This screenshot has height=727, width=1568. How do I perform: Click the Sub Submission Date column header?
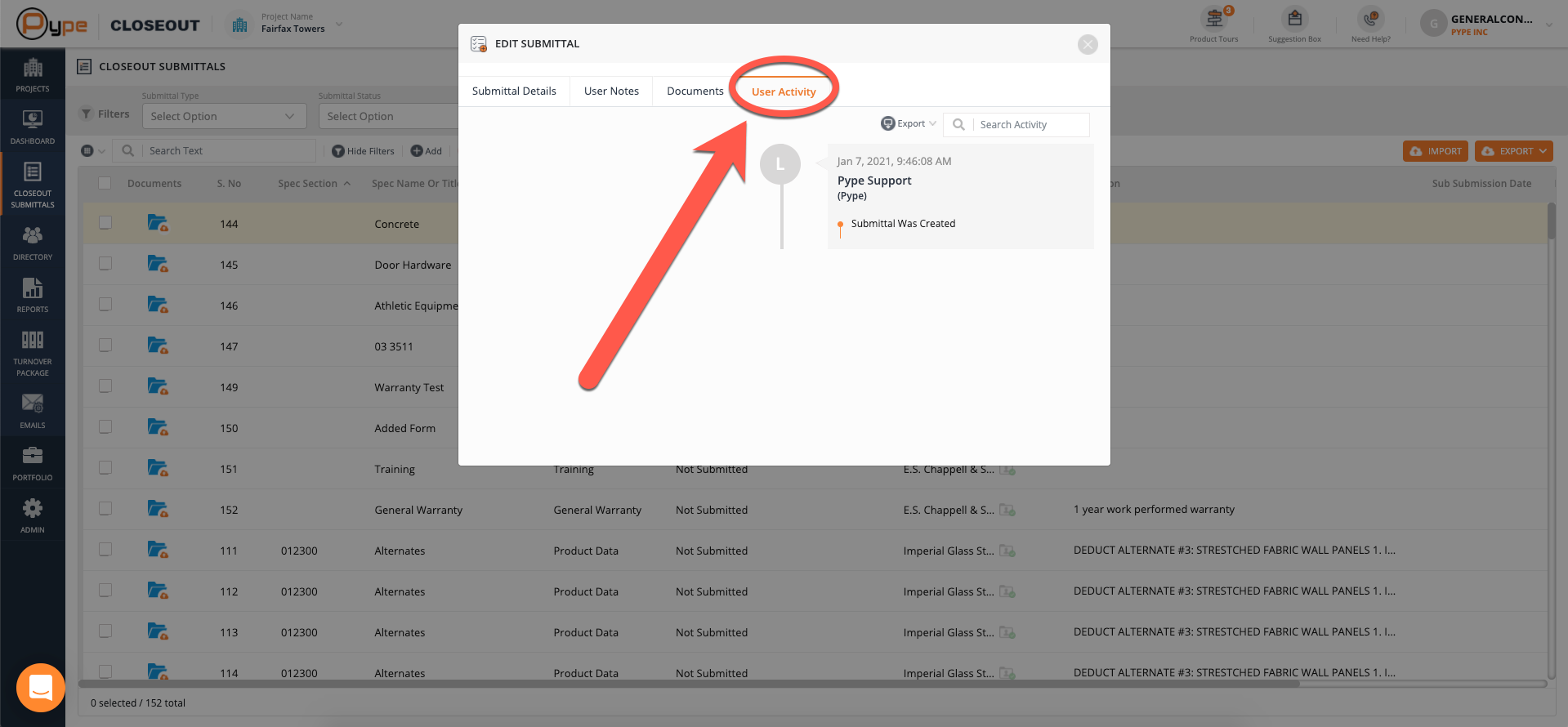(x=1481, y=183)
